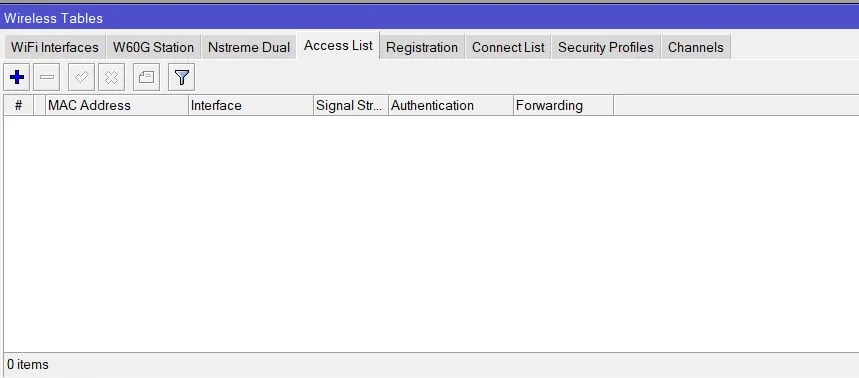The width and height of the screenshot is (859, 378).
Task: Click the enable checkmark toolbar icon
Action: 81,77
